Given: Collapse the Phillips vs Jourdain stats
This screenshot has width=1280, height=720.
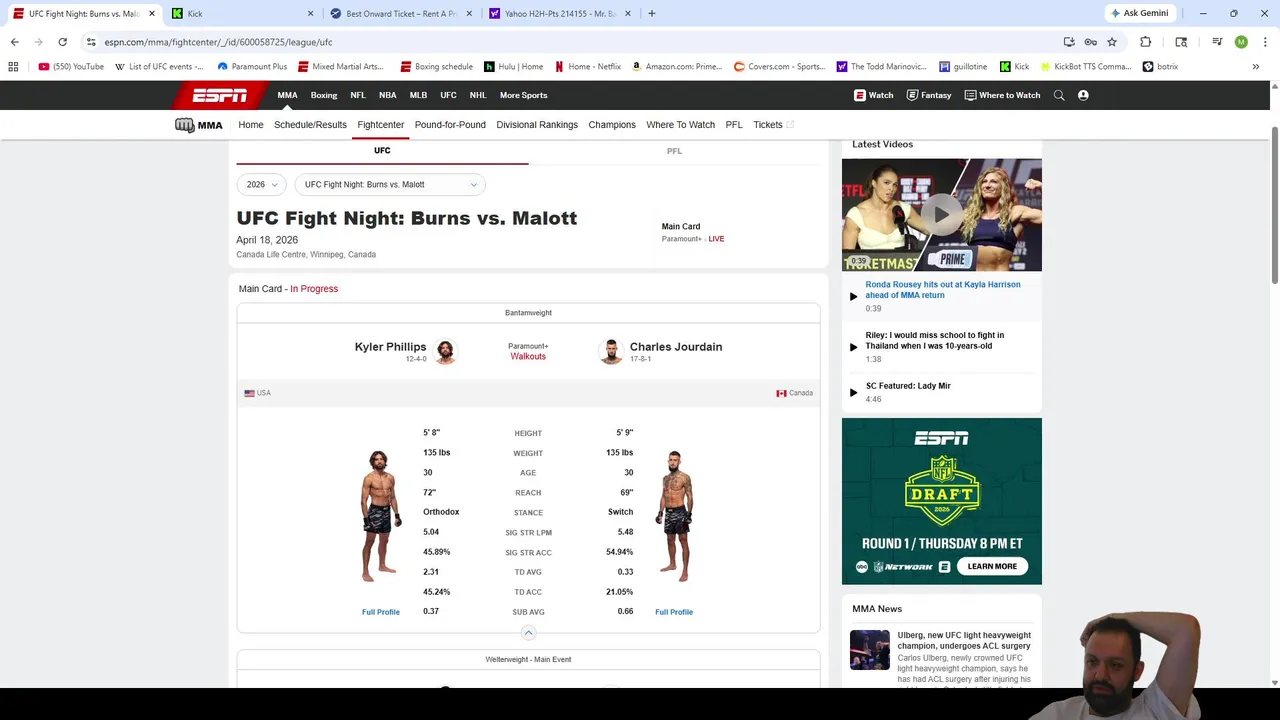Looking at the screenshot, I should (528, 633).
